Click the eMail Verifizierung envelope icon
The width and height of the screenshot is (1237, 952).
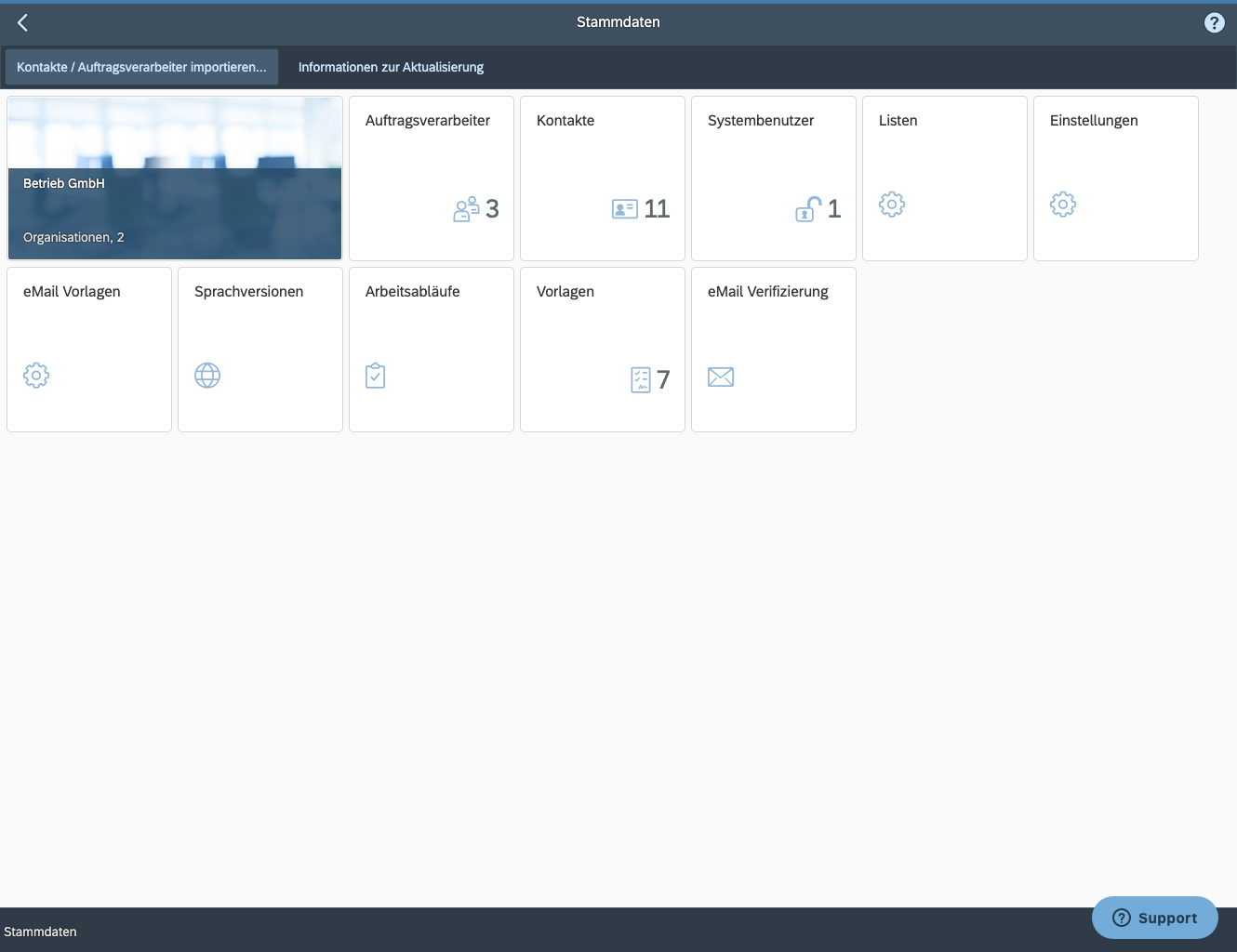[x=721, y=377]
